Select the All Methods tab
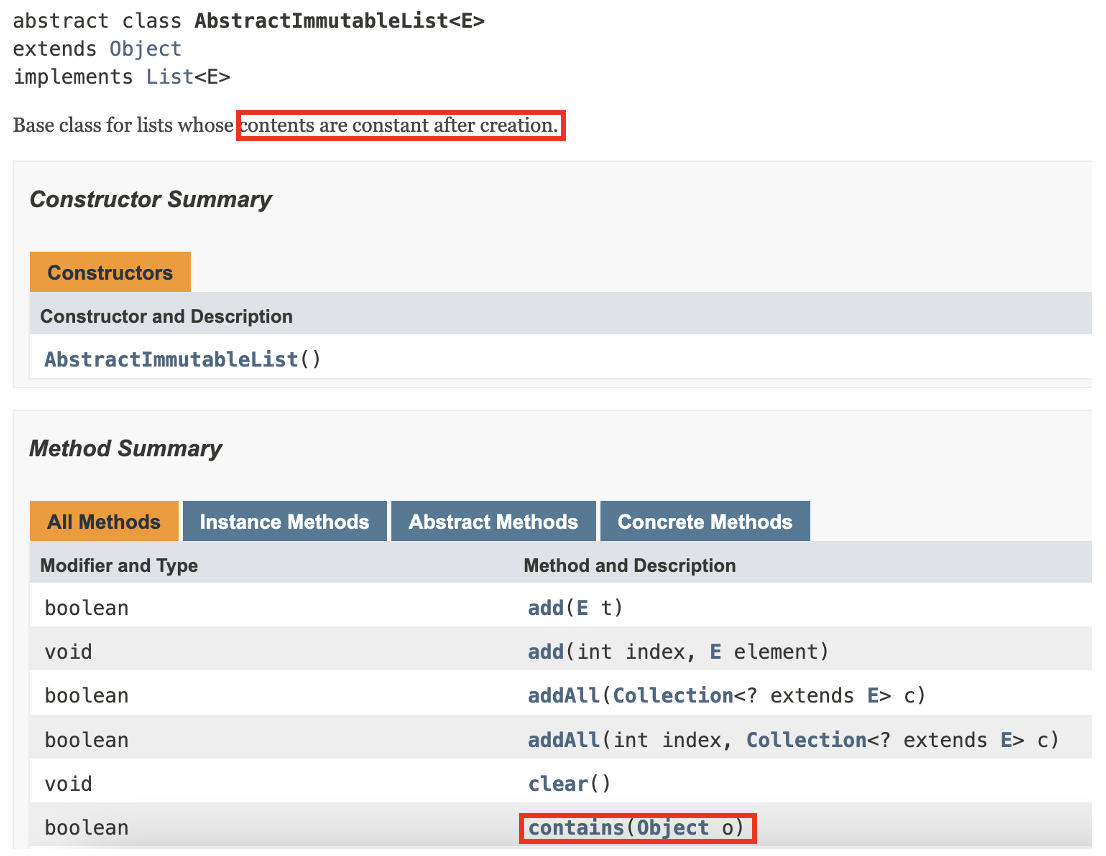 [x=104, y=522]
